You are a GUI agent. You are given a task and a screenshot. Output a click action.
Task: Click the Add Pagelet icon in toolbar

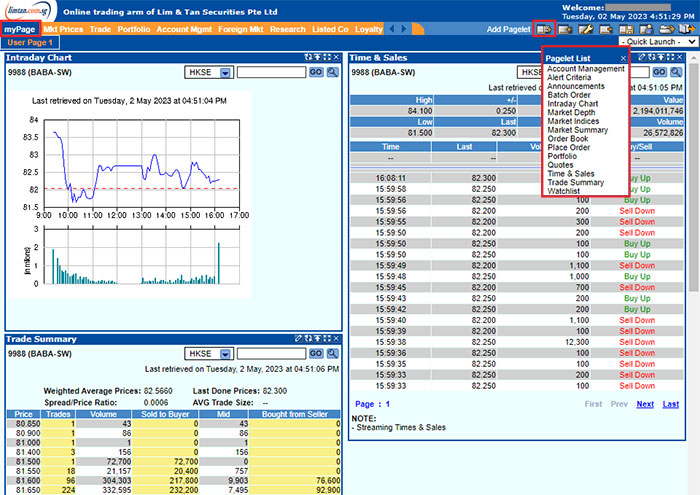[x=544, y=29]
